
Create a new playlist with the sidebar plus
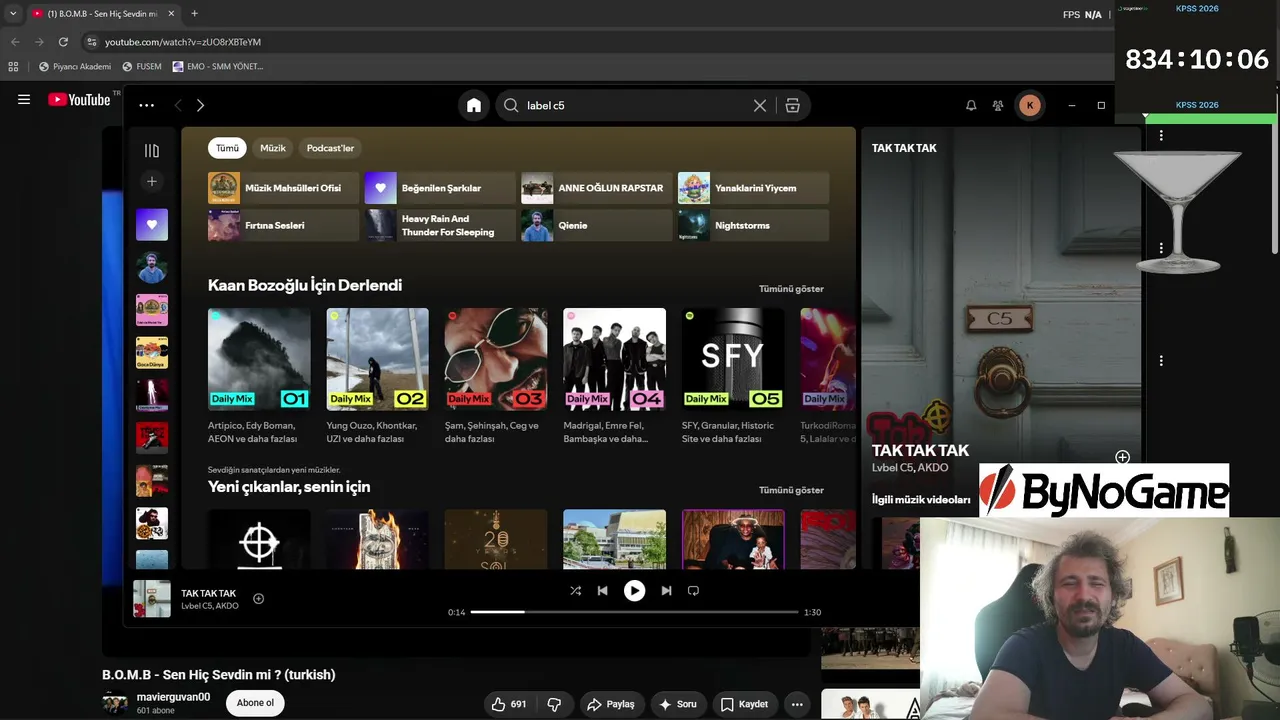tap(152, 181)
